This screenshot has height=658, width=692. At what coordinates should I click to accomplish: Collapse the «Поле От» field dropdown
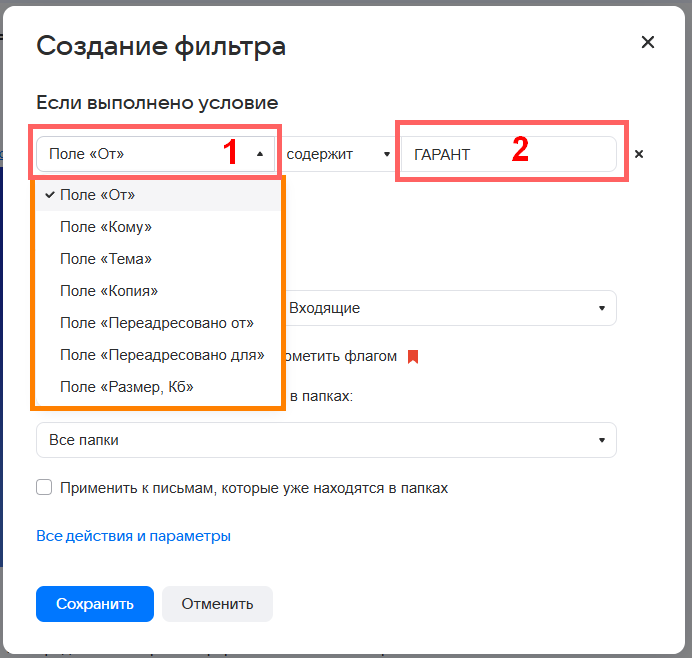click(x=157, y=154)
